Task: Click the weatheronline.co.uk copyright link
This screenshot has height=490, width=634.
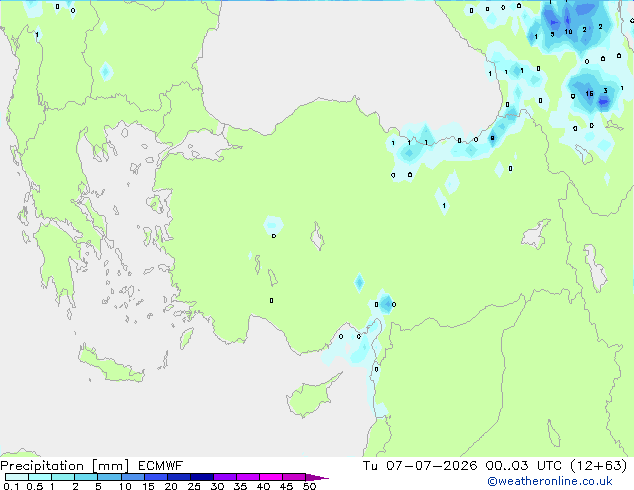Action: pyautogui.click(x=550, y=481)
